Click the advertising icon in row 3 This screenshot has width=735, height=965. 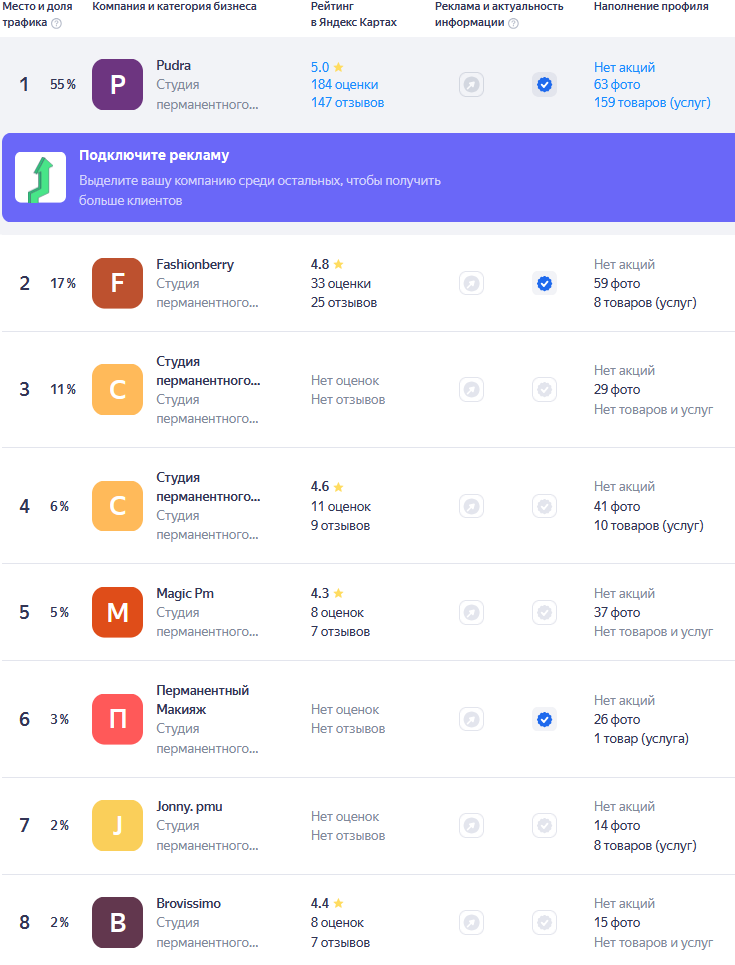(x=472, y=390)
